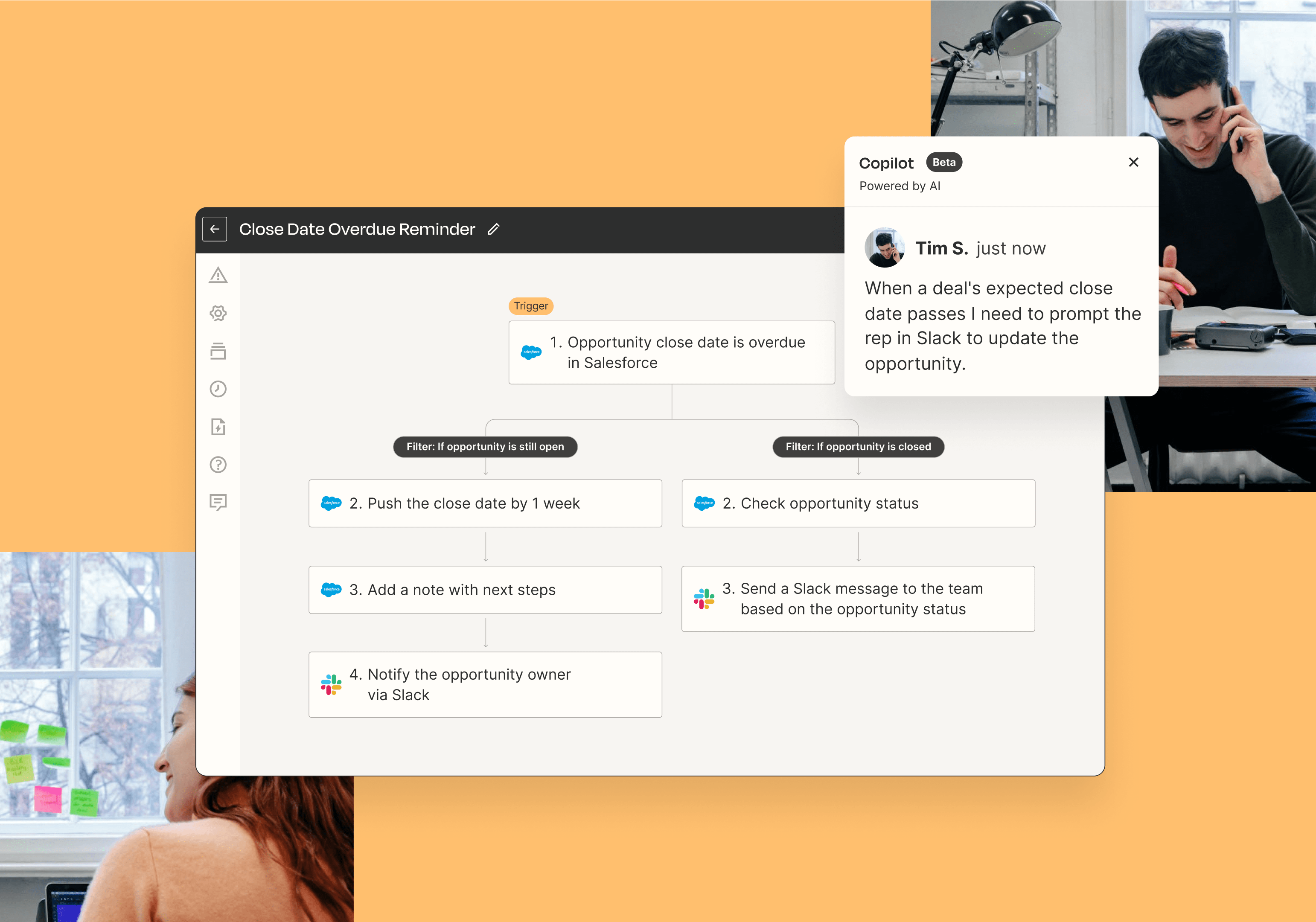Open the 'Check opportunity status' step
Viewport: 1316px width, 922px height.
858,503
